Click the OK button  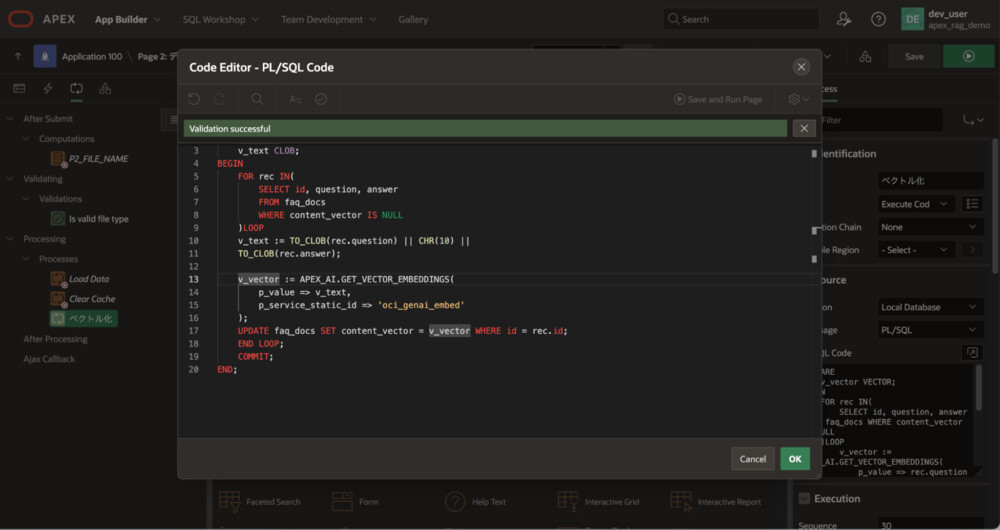(794, 459)
